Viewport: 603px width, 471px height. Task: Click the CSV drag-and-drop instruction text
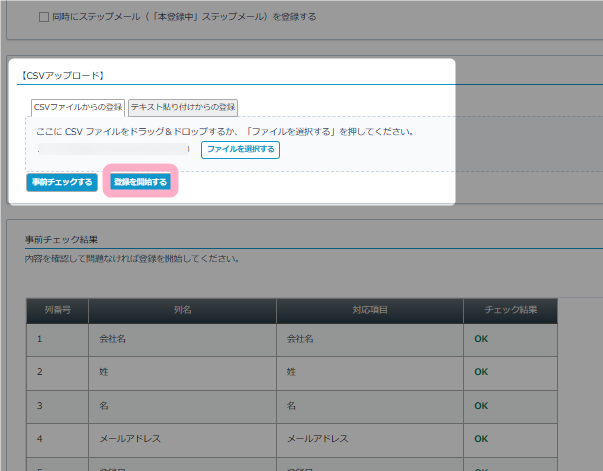224,131
